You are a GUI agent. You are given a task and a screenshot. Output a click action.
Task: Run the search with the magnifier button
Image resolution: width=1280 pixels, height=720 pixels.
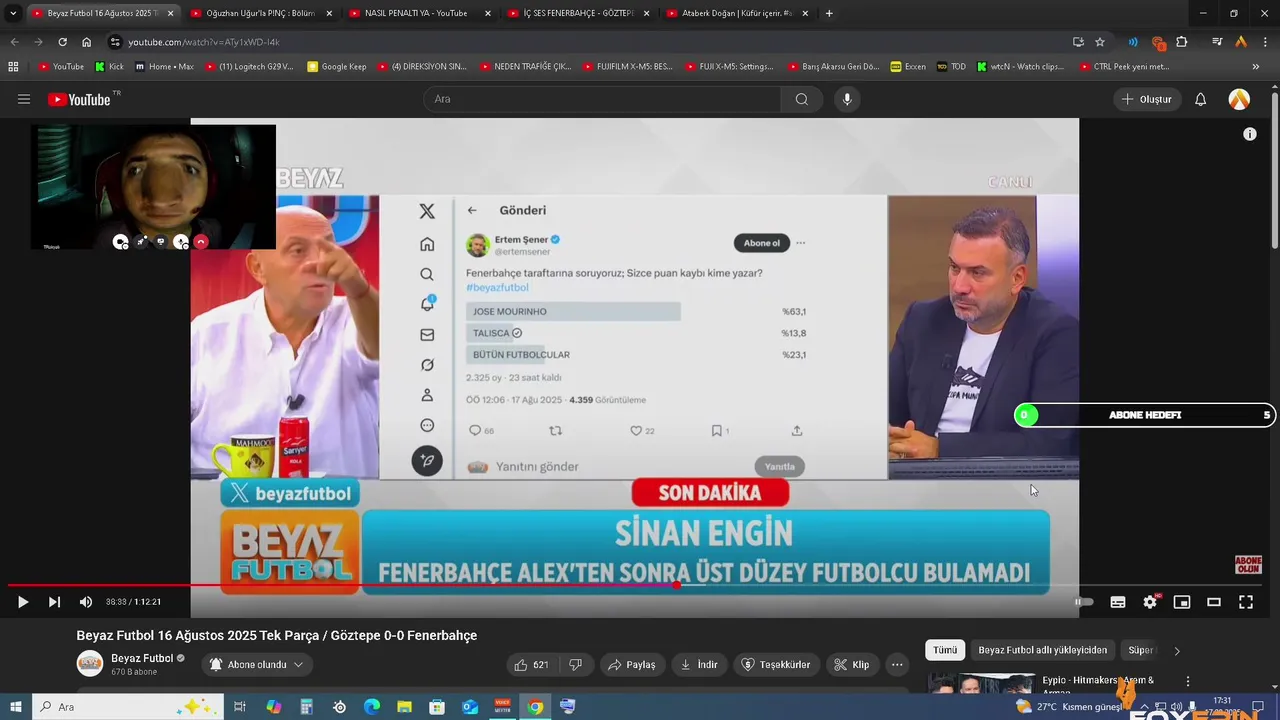click(x=801, y=99)
